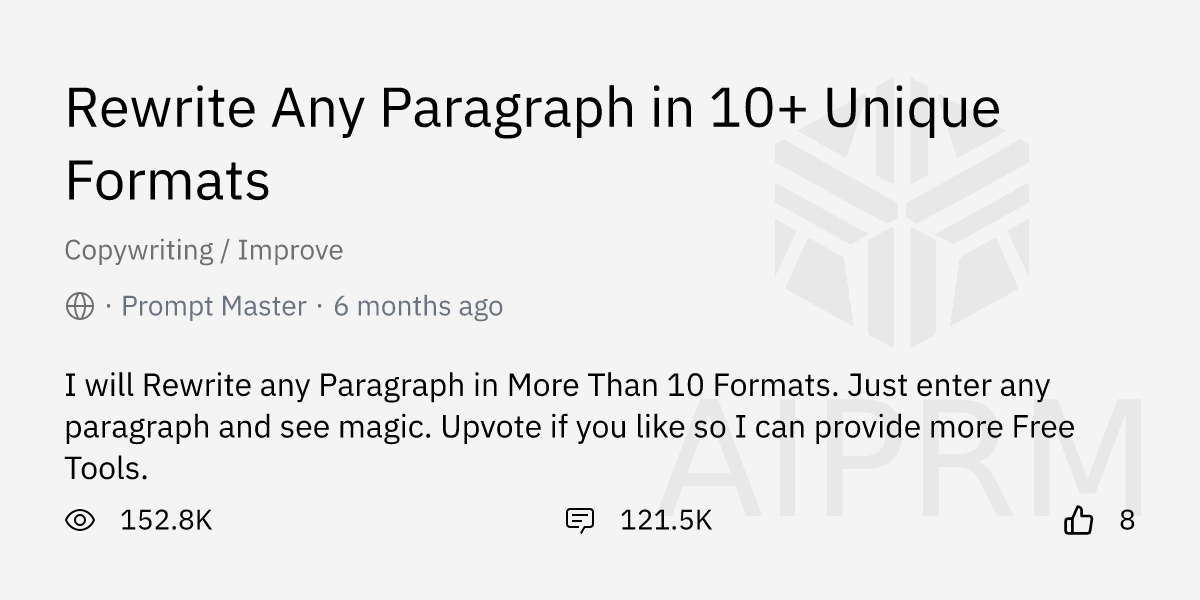Viewport: 1200px width, 600px height.
Task: Open the Prompt Master author profile
Action: pos(213,306)
